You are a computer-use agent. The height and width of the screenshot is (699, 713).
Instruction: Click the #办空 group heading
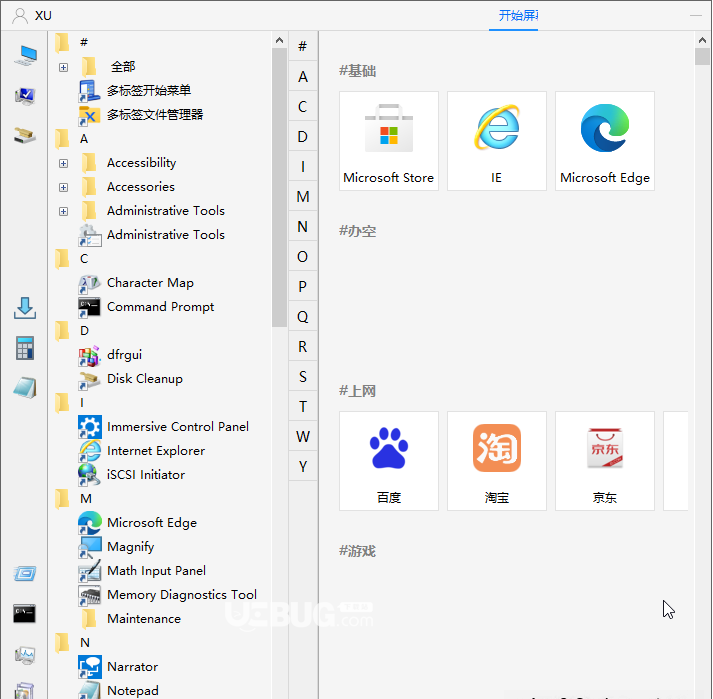pos(357,231)
